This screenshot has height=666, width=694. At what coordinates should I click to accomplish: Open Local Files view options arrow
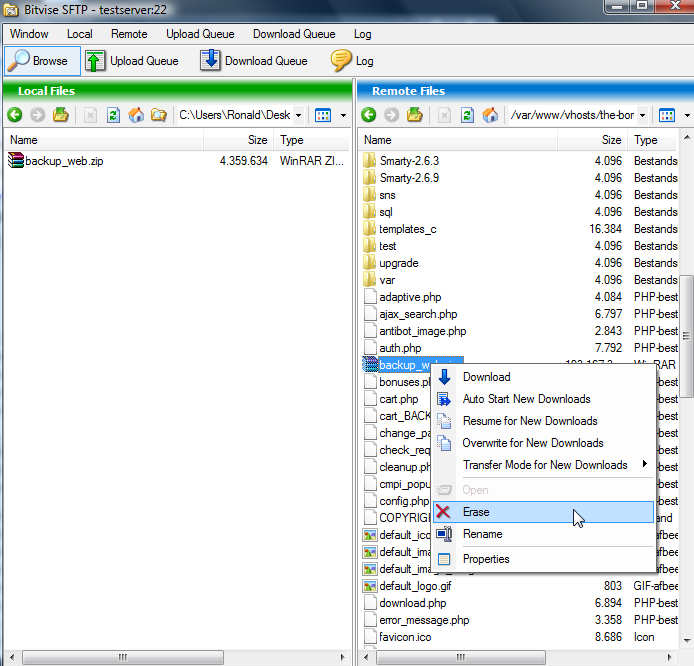pos(343,115)
